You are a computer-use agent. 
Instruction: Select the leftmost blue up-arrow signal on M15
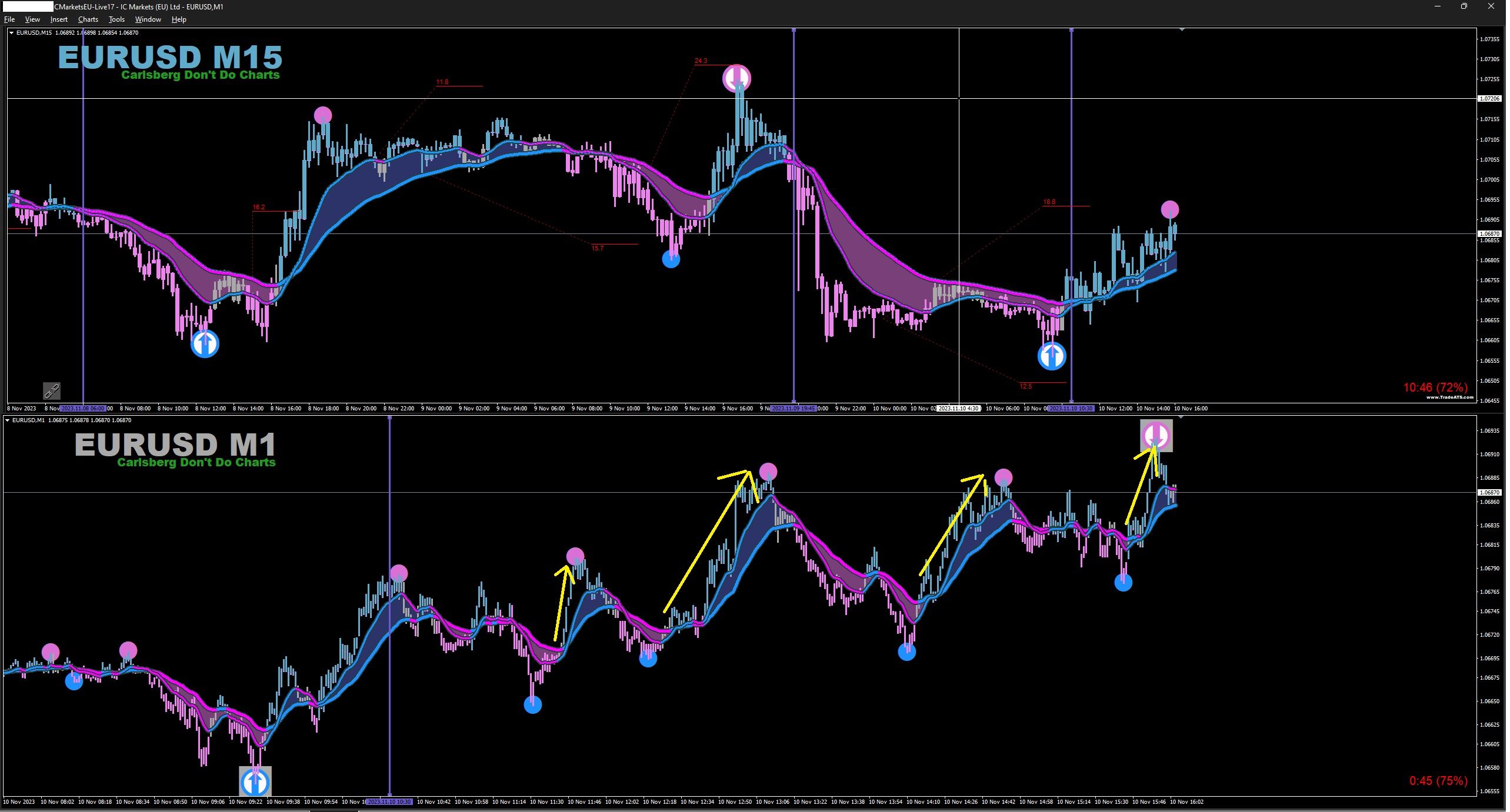coord(205,344)
